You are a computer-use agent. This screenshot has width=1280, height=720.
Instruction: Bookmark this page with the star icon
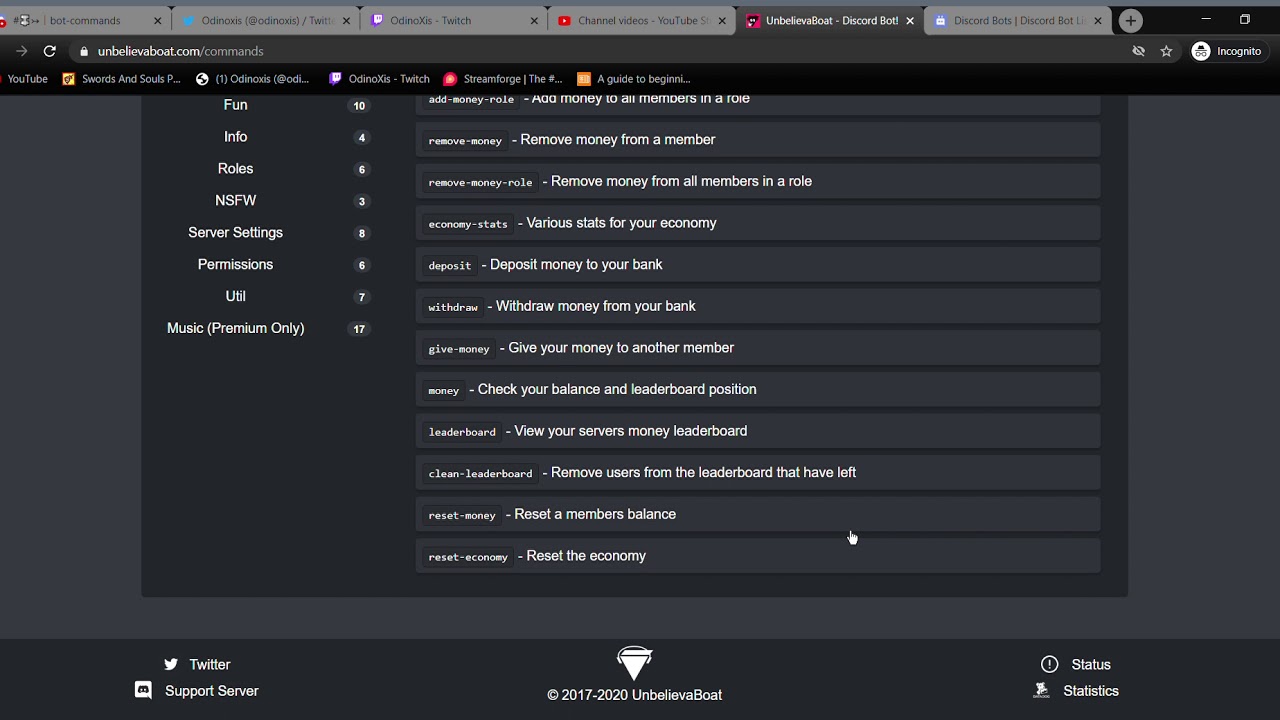click(1166, 51)
